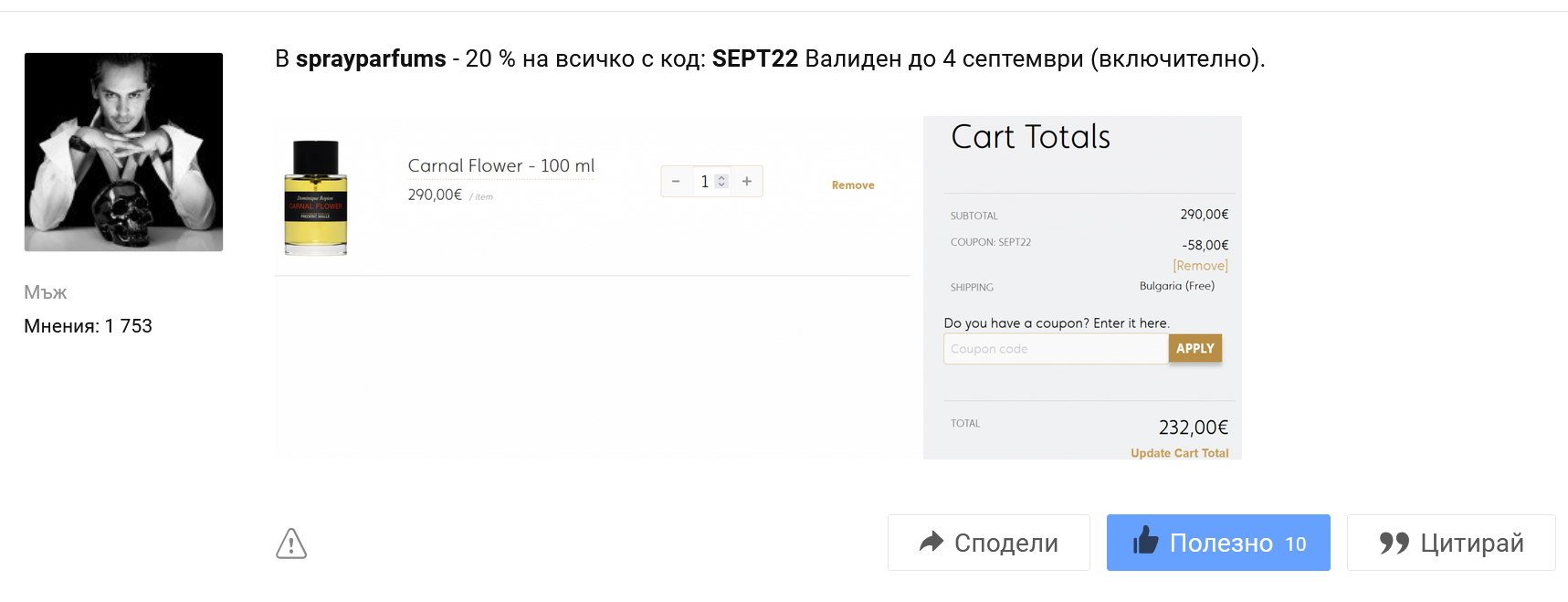The width and height of the screenshot is (1568, 602).
Task: Click the Bulgaria (Free) shipping text
Action: pyautogui.click(x=1176, y=286)
